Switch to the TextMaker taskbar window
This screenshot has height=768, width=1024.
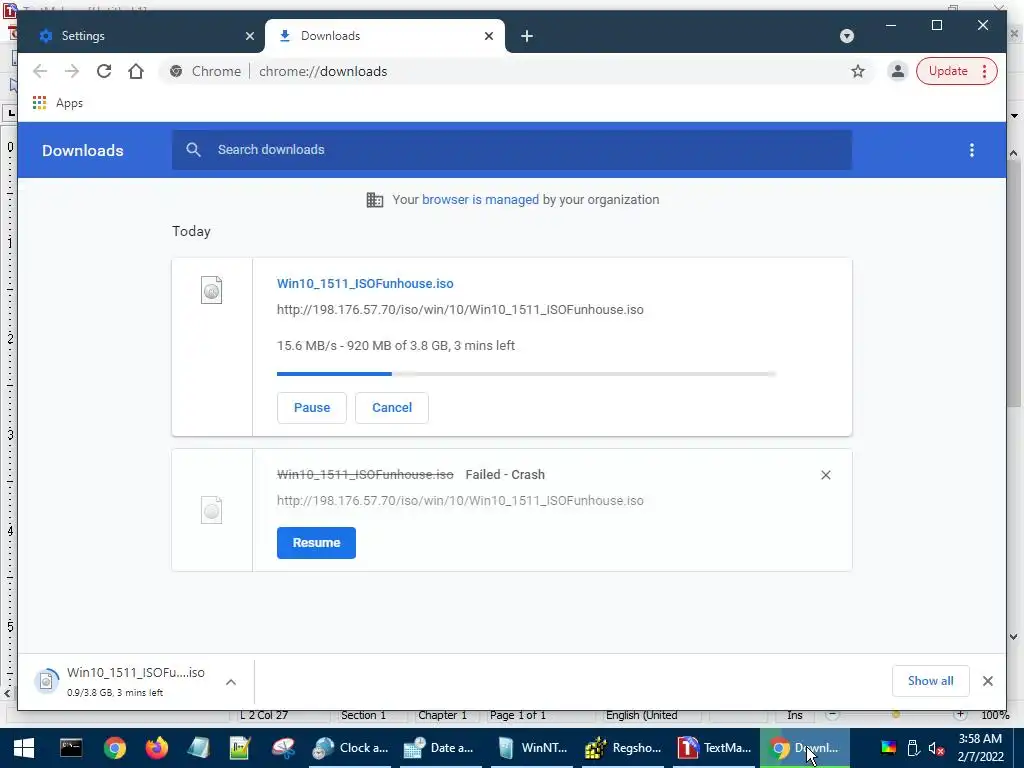click(714, 748)
